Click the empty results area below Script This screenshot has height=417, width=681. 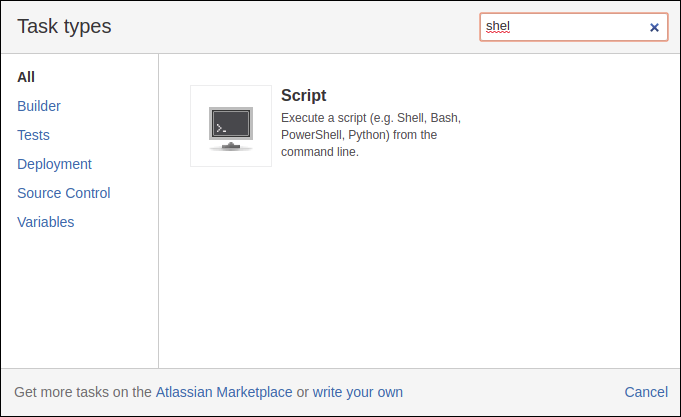coord(420,270)
